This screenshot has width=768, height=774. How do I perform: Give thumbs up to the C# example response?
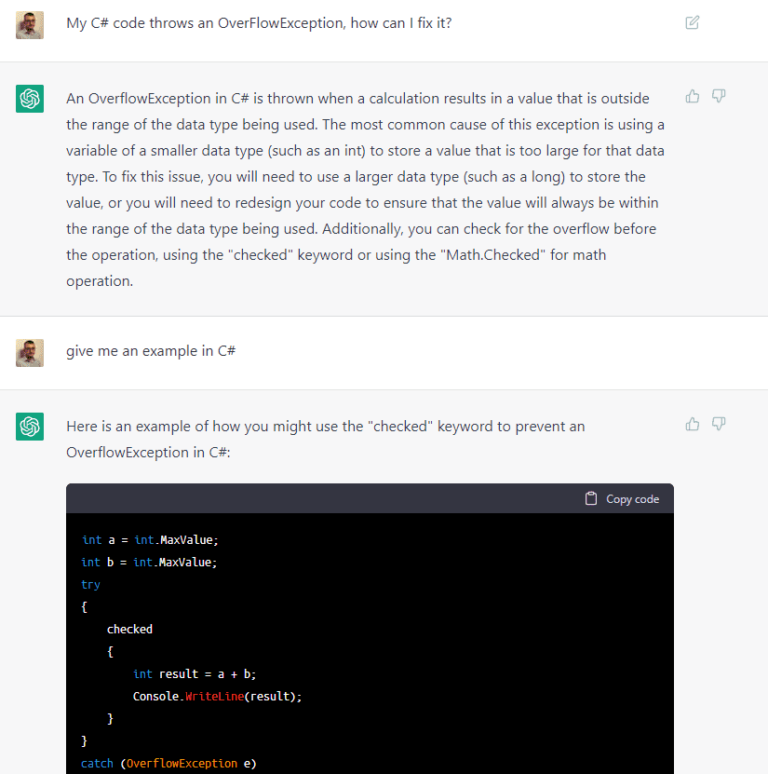coord(692,424)
